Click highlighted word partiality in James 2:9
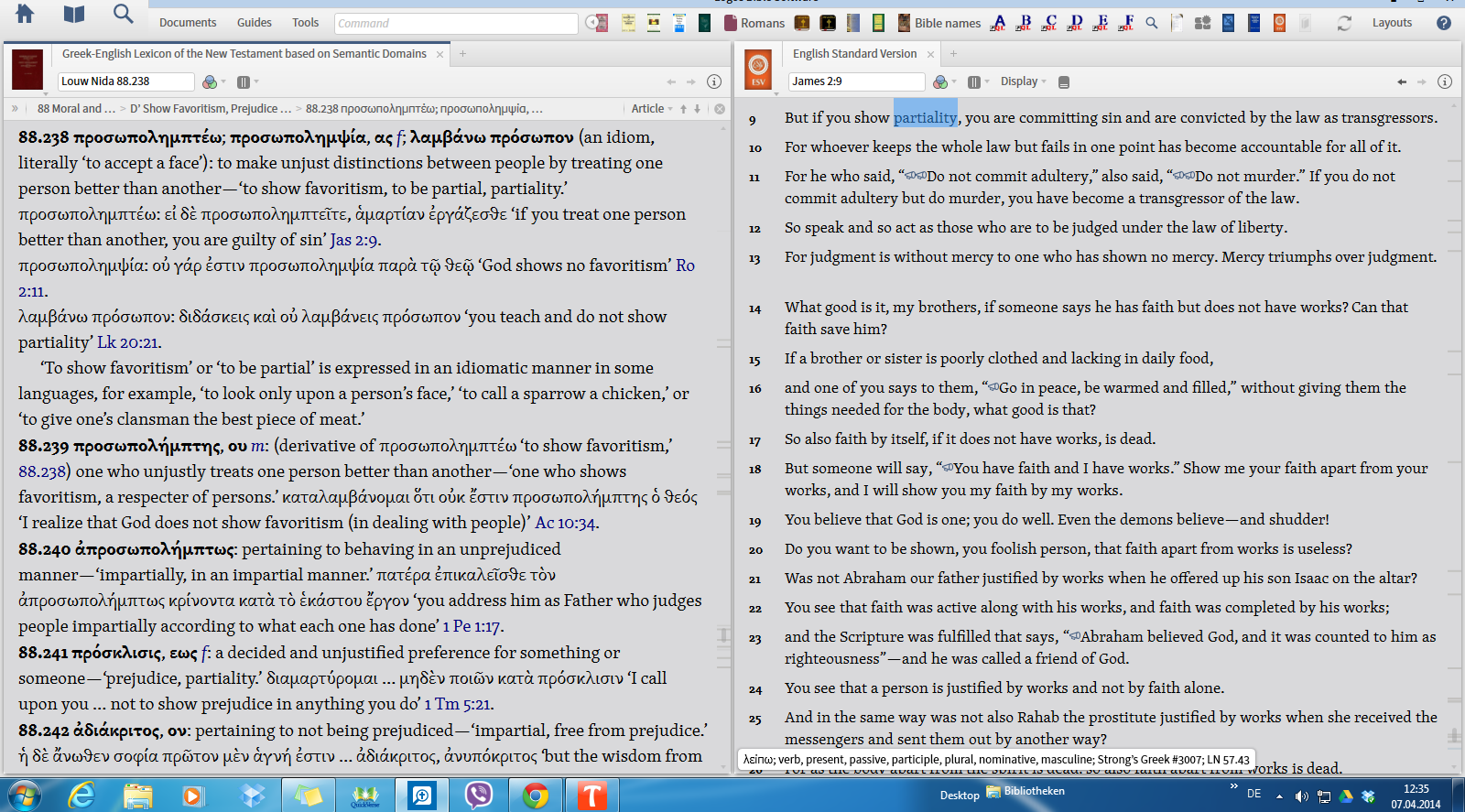This screenshot has height=812, width=1465. tap(925, 117)
